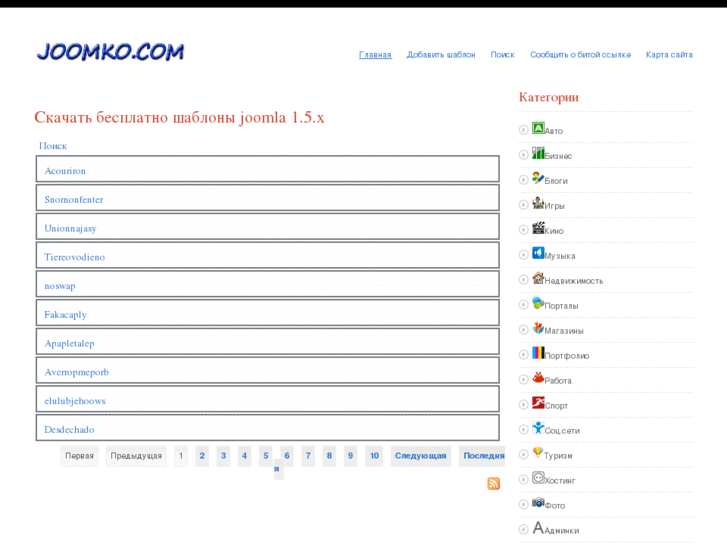Viewport: 727px width, 545px height.
Task: Open the Desdechado template link
Action: coord(69,430)
